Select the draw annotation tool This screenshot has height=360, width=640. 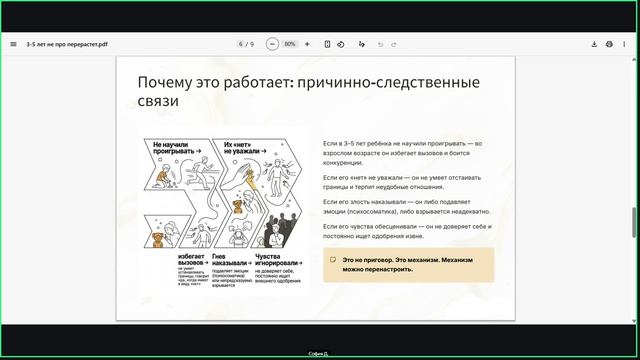[x=362, y=44]
